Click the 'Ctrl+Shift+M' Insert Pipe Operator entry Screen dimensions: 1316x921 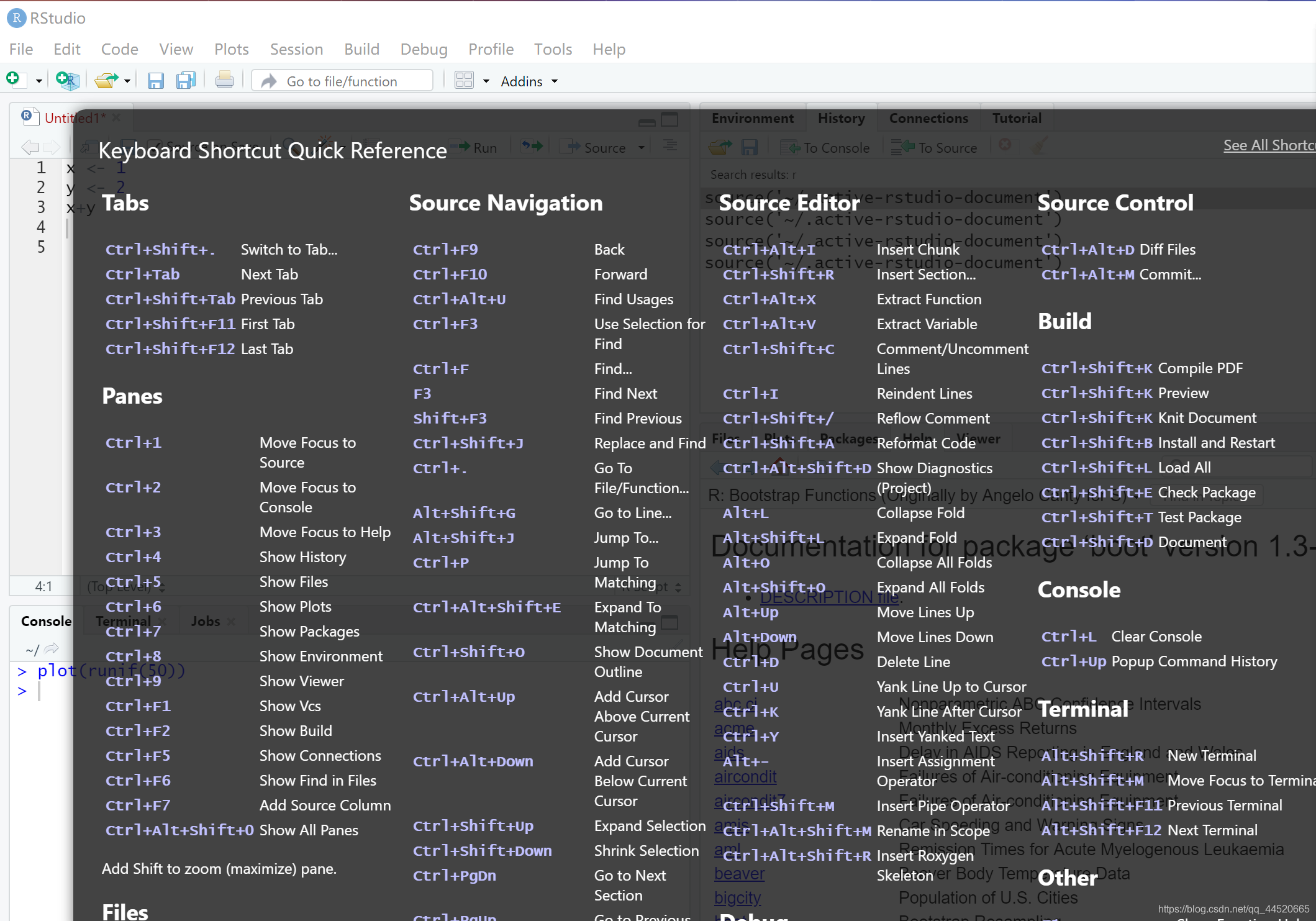pos(866,806)
